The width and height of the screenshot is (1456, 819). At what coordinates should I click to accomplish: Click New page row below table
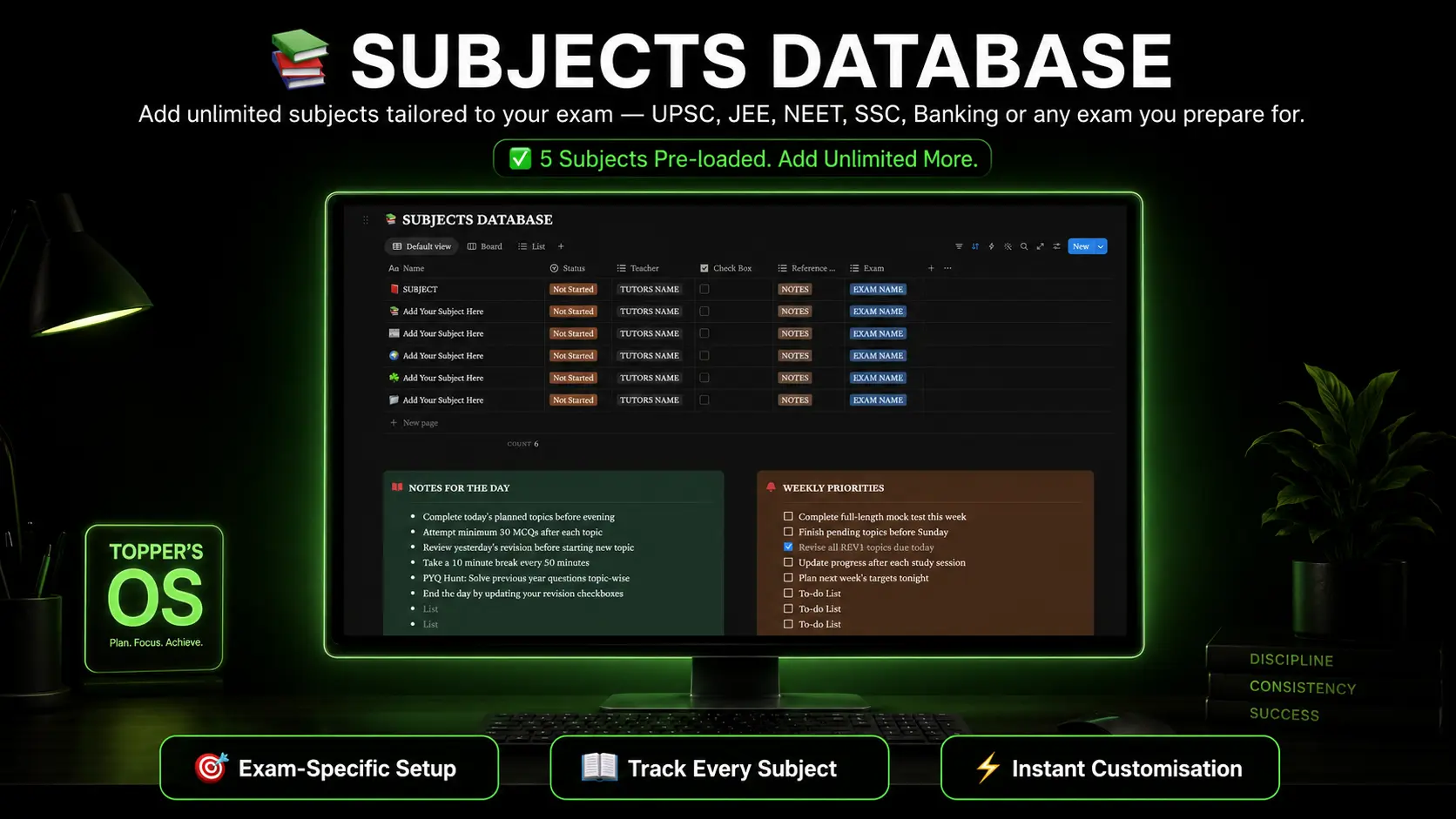[415, 422]
